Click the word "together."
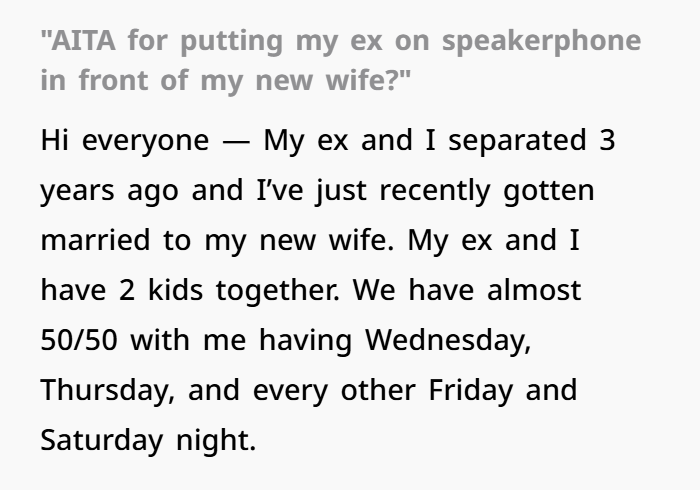The width and height of the screenshot is (700, 490). pyautogui.click(x=278, y=292)
